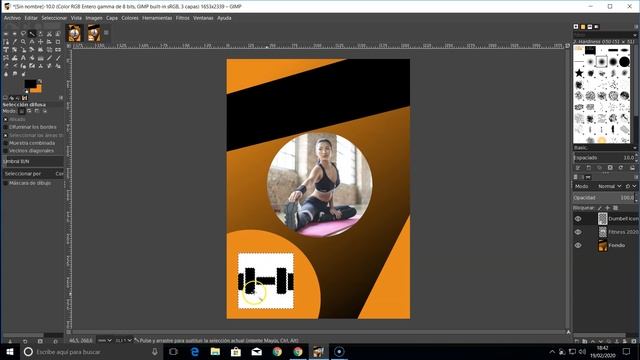Select the Fondo layer row
The height and width of the screenshot is (360, 640).
(606, 245)
